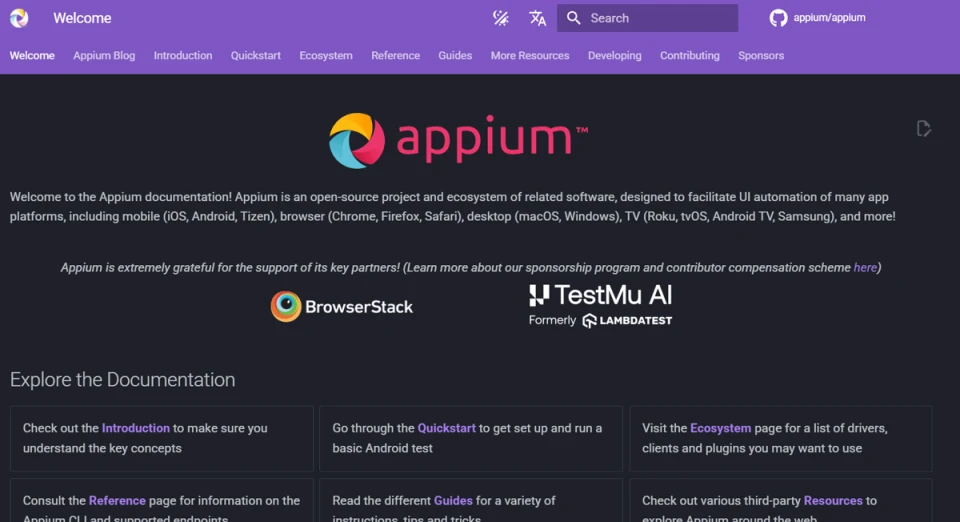Image resolution: width=960 pixels, height=522 pixels.
Task: Follow the Introduction link in card
Action: [x=135, y=428]
